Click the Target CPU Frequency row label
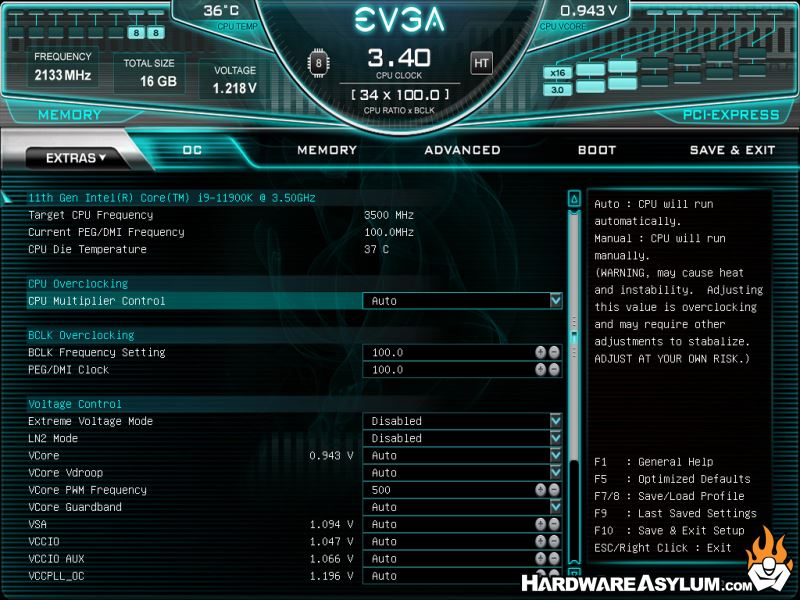 click(90, 215)
